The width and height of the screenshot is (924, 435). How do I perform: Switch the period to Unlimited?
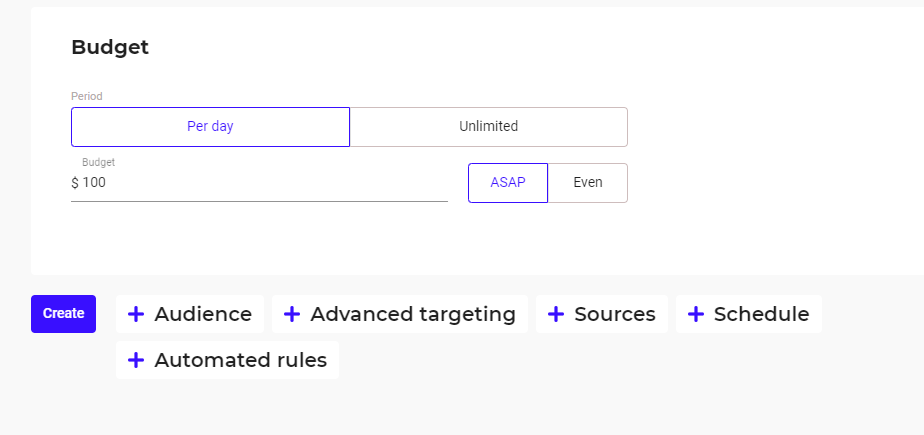coord(489,127)
